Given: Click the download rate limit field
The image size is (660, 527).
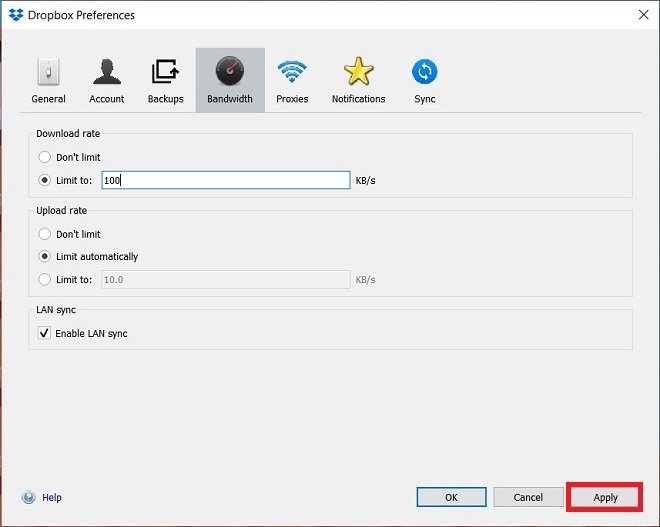Looking at the screenshot, I should pyautogui.click(x=226, y=180).
